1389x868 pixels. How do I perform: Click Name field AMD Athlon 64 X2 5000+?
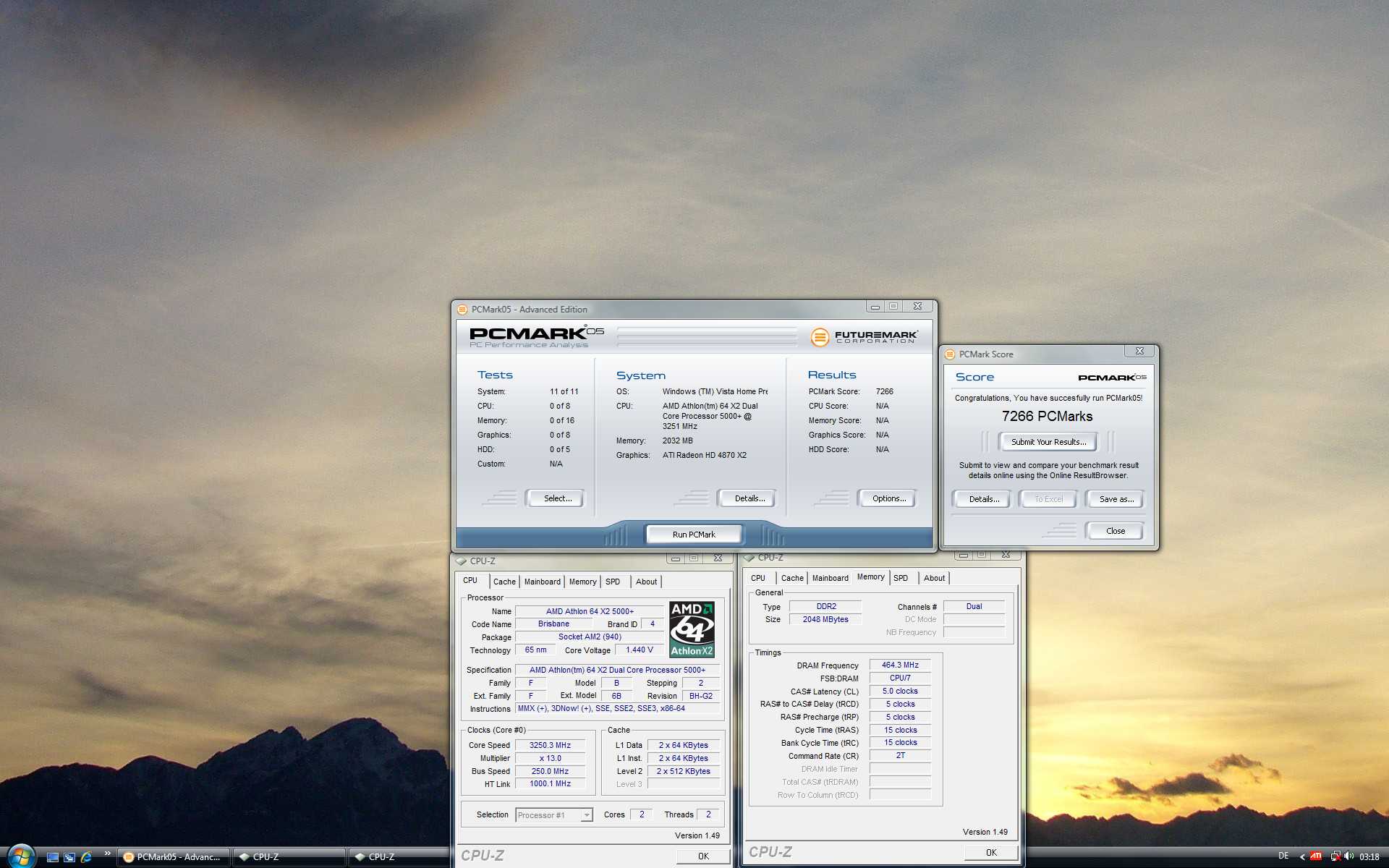coord(590,611)
